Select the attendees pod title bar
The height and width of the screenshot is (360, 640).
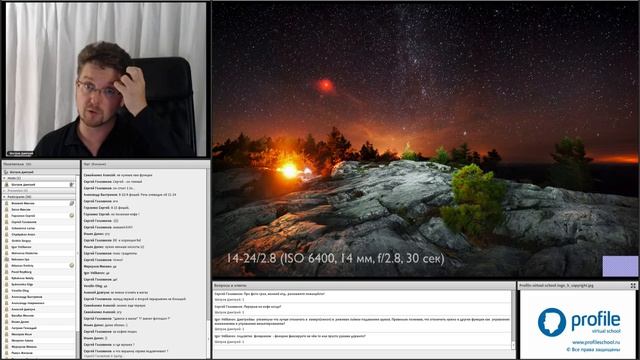40,164
